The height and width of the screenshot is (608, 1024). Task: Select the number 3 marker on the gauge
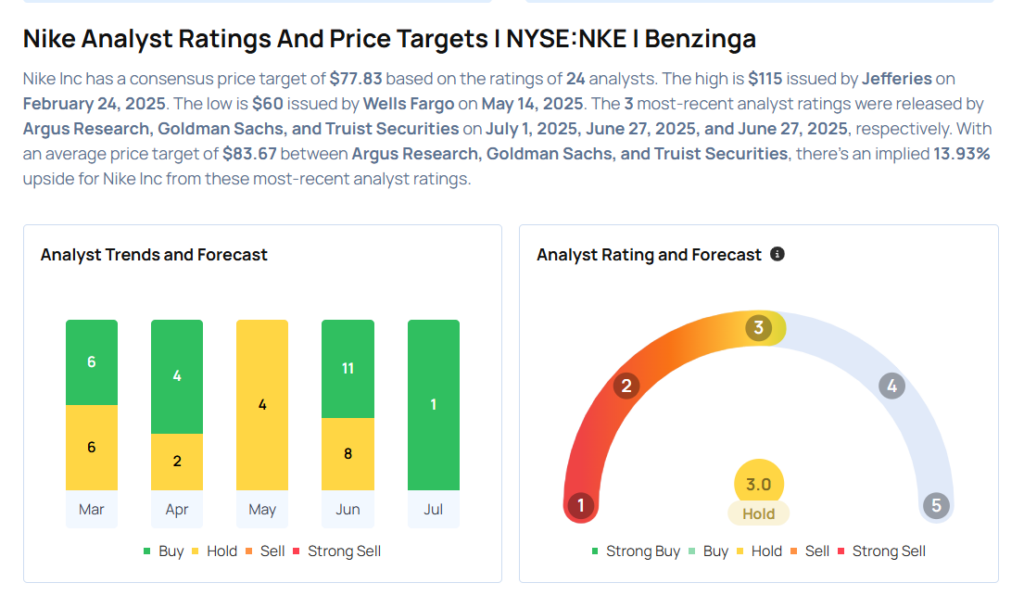pyautogui.click(x=759, y=328)
